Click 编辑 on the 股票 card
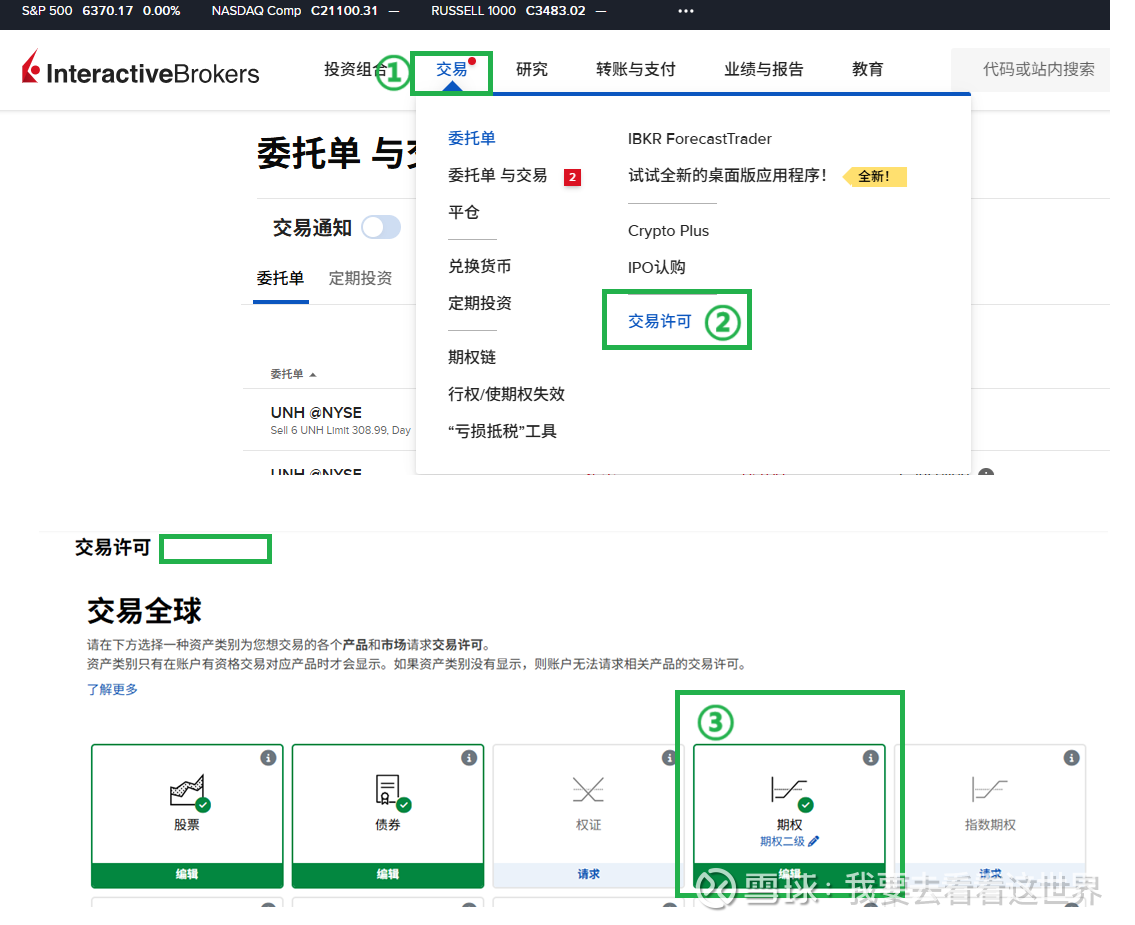 point(187,874)
